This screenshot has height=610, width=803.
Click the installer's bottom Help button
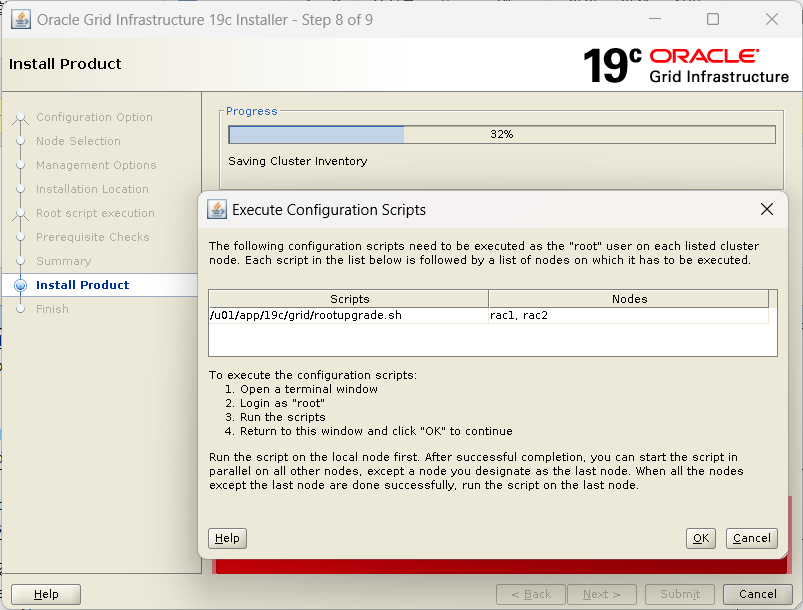coord(46,594)
